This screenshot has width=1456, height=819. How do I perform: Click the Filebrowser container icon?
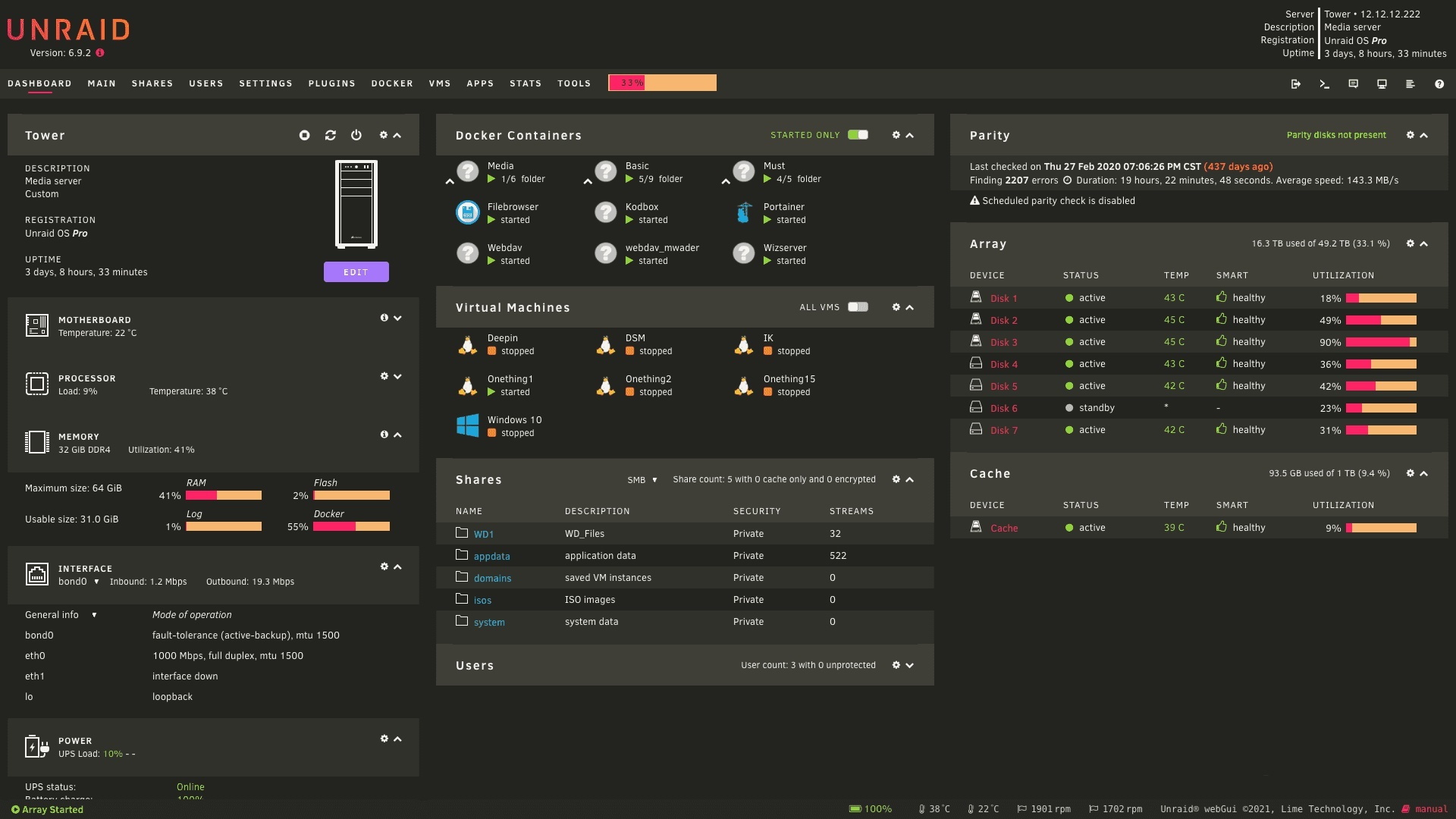click(468, 213)
